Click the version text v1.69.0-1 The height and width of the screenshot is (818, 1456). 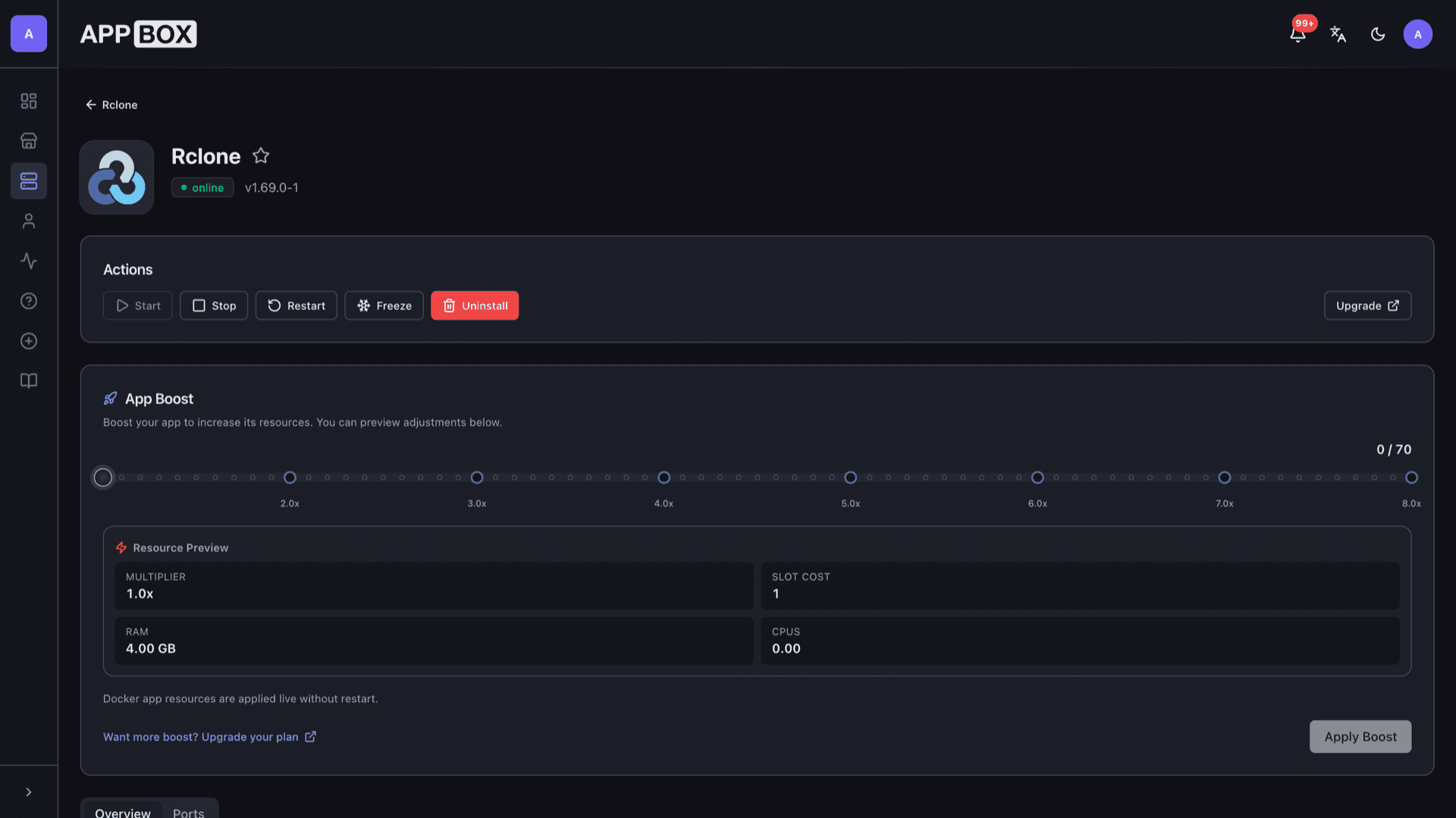tap(271, 187)
